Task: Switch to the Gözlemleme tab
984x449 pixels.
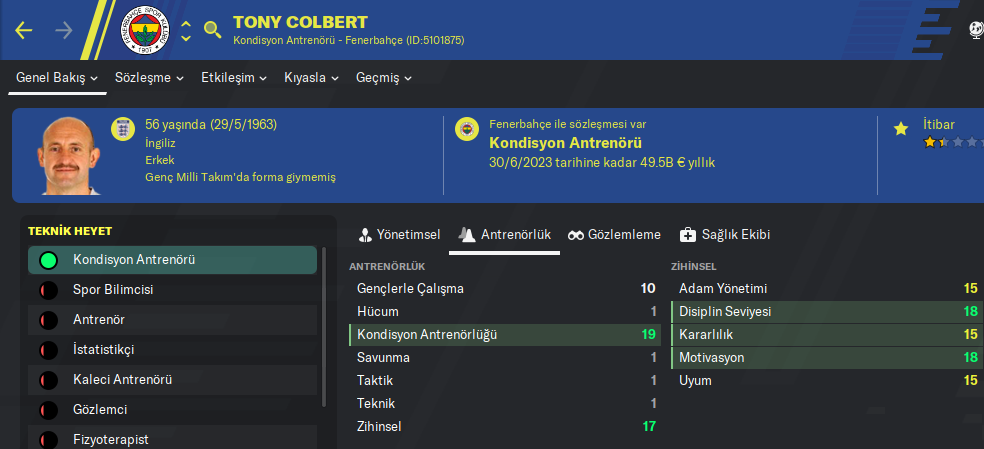Action: tap(614, 235)
